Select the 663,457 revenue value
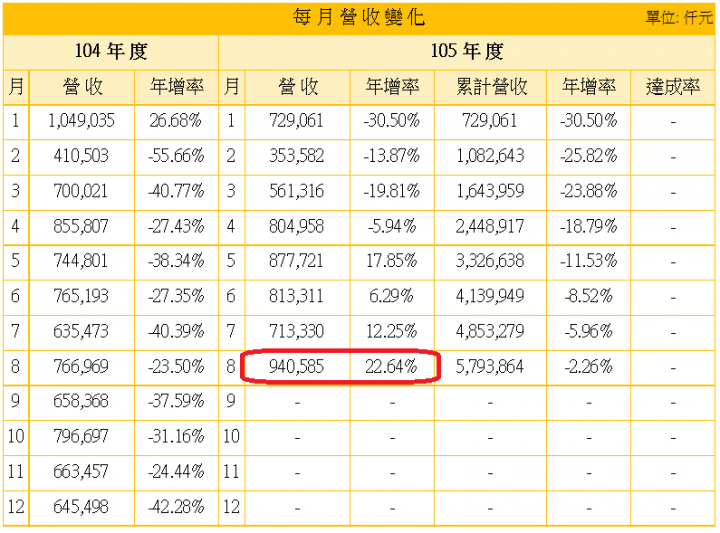The height and width of the screenshot is (533, 720). [81, 472]
